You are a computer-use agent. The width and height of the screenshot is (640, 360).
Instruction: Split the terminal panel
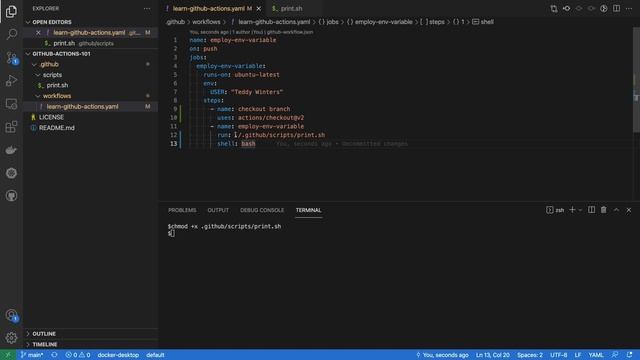tap(591, 210)
